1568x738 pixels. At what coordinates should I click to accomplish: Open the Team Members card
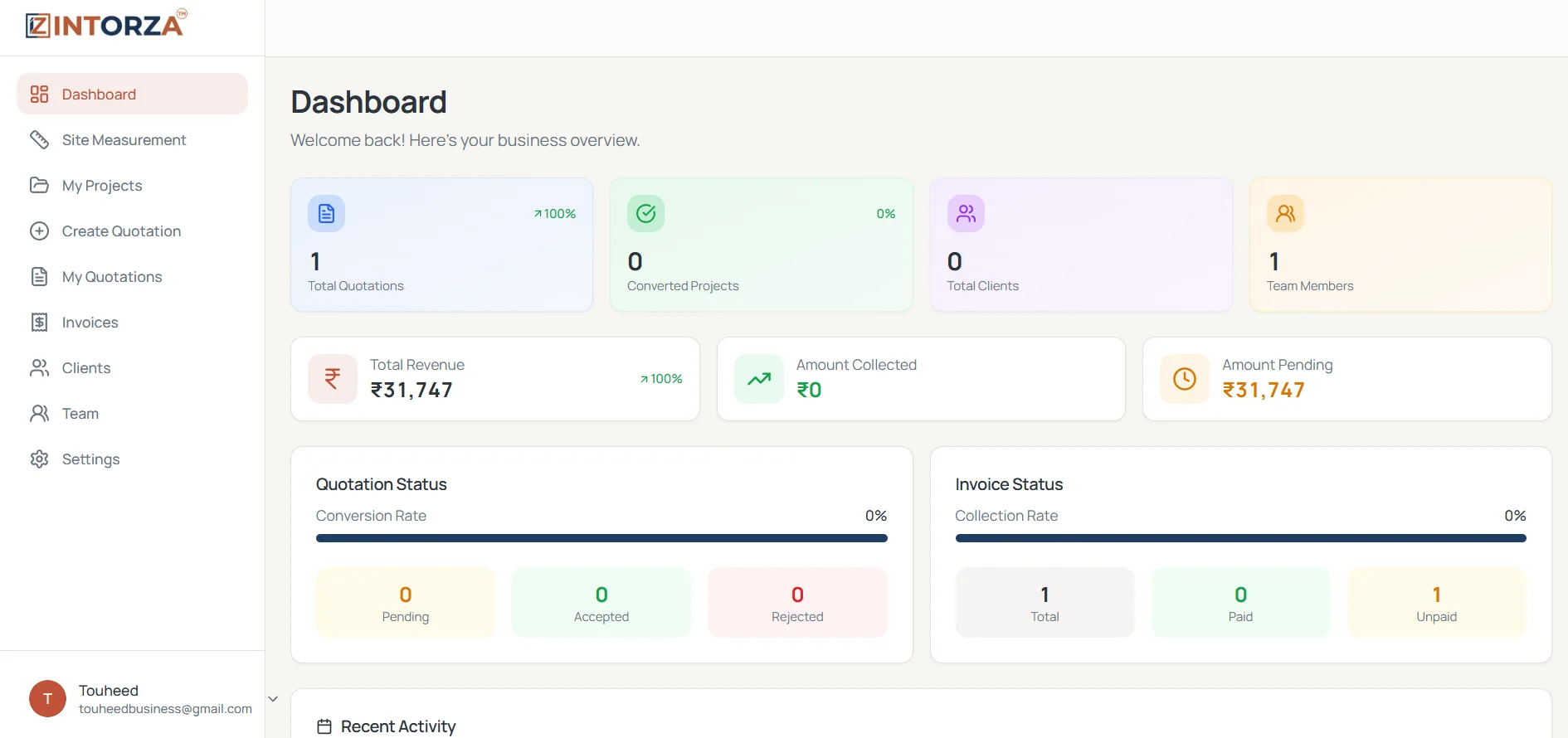click(x=1400, y=245)
